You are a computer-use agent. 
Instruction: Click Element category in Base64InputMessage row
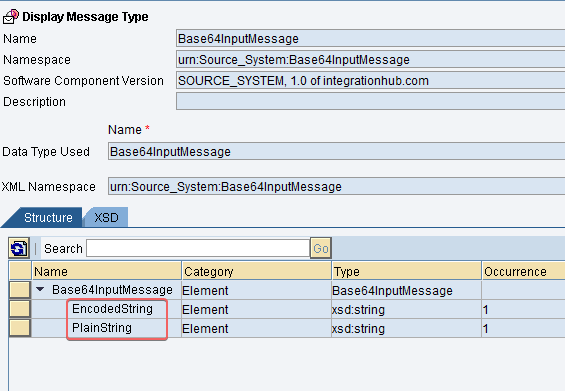tap(205, 290)
